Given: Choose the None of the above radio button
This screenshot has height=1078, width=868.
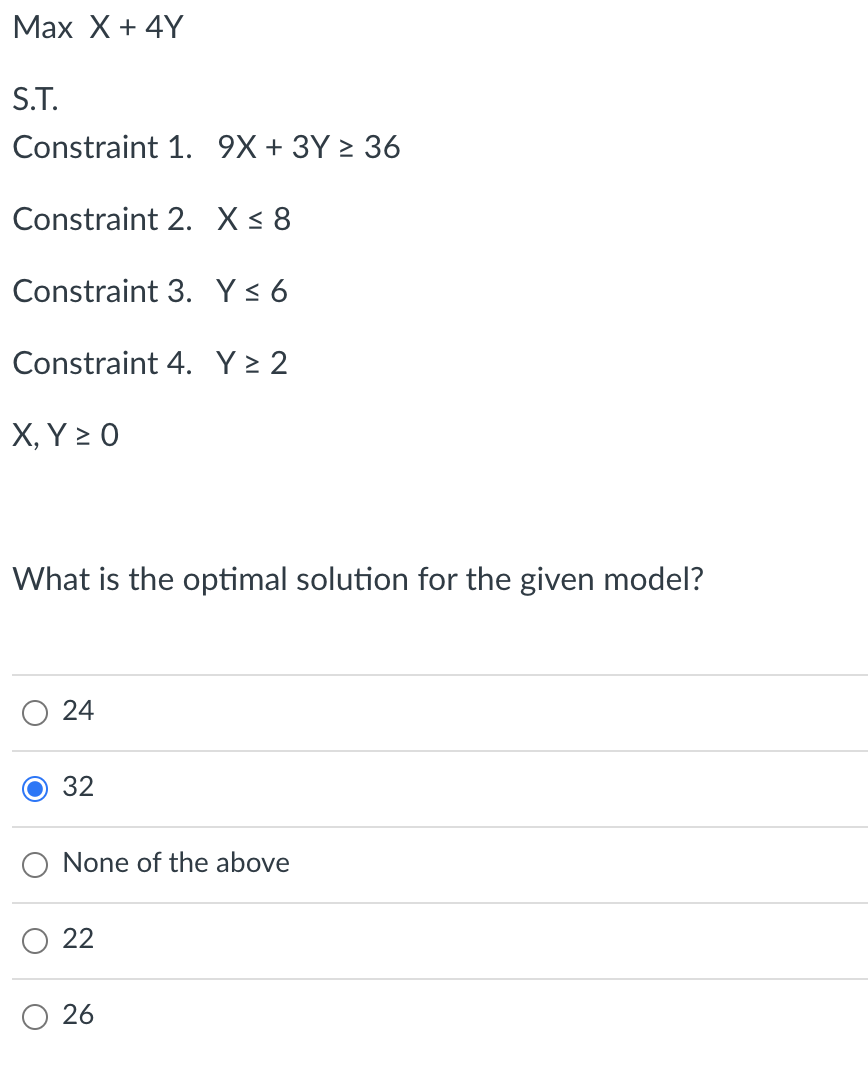Looking at the screenshot, I should [35, 865].
